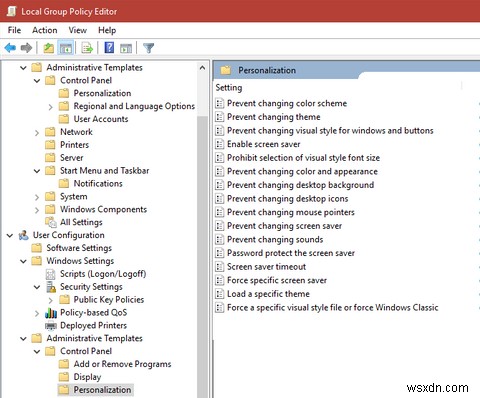
Task: Collapse the Windows Settings node
Action: coord(23,261)
